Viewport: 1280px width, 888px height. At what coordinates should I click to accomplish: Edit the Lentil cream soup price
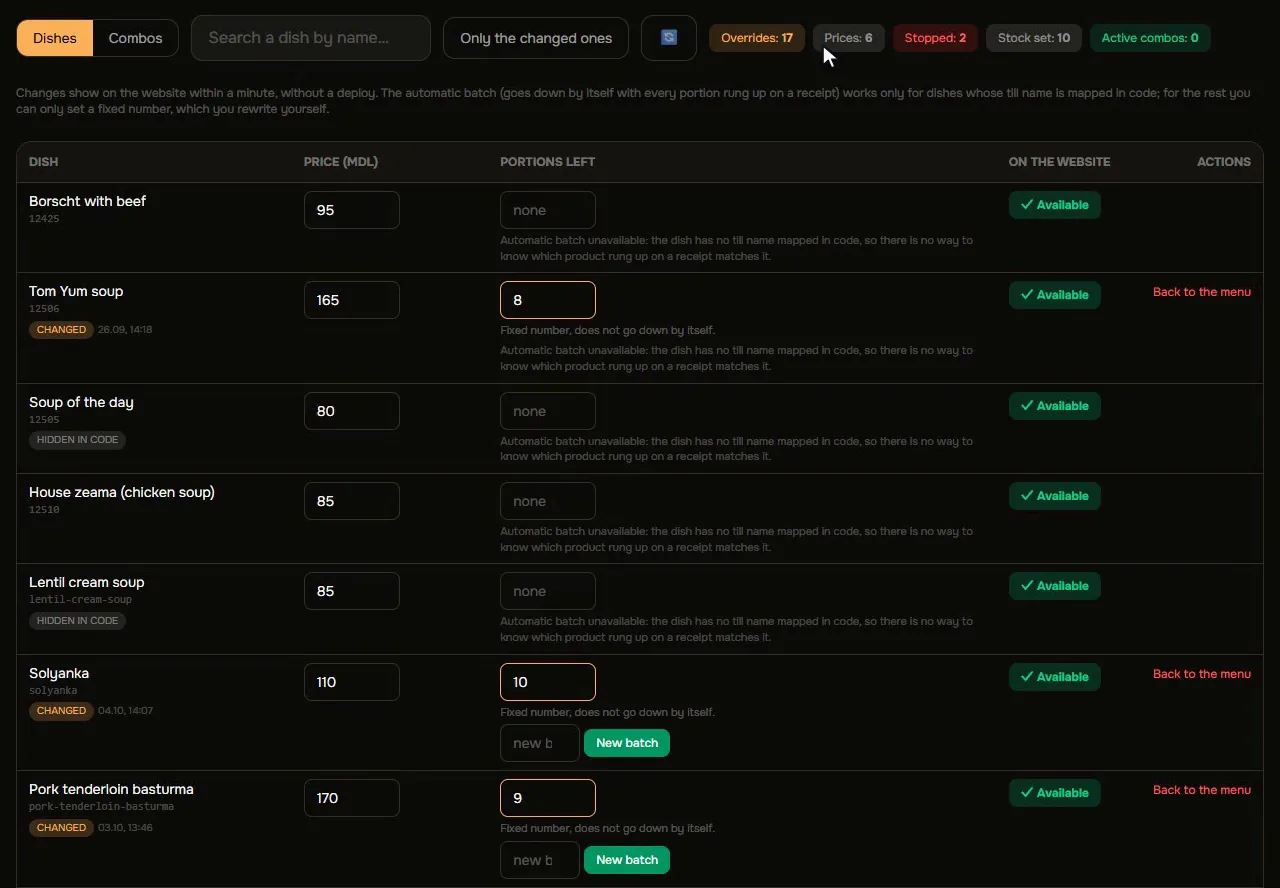(352, 591)
